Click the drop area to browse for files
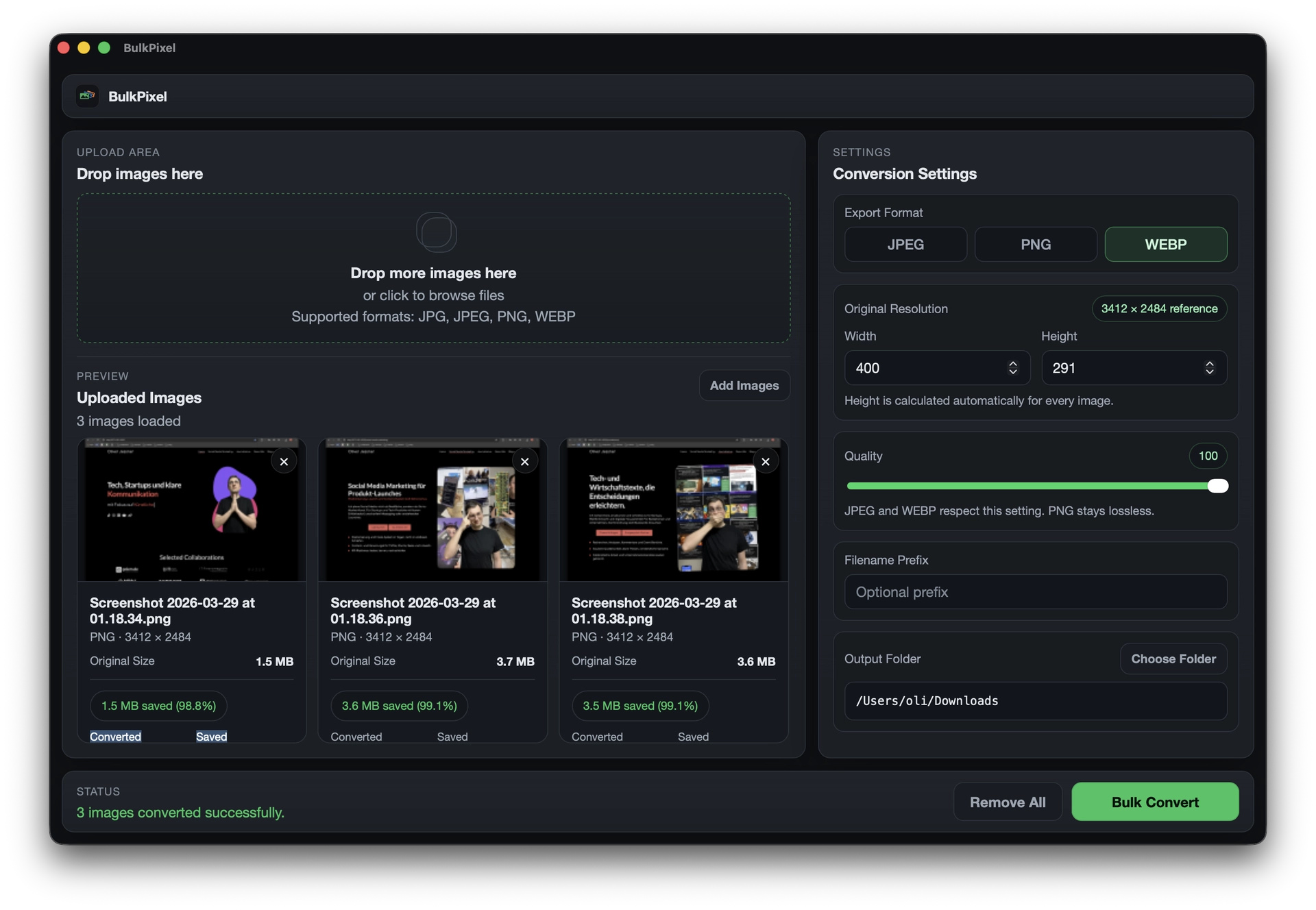The image size is (1316, 910). click(x=433, y=295)
